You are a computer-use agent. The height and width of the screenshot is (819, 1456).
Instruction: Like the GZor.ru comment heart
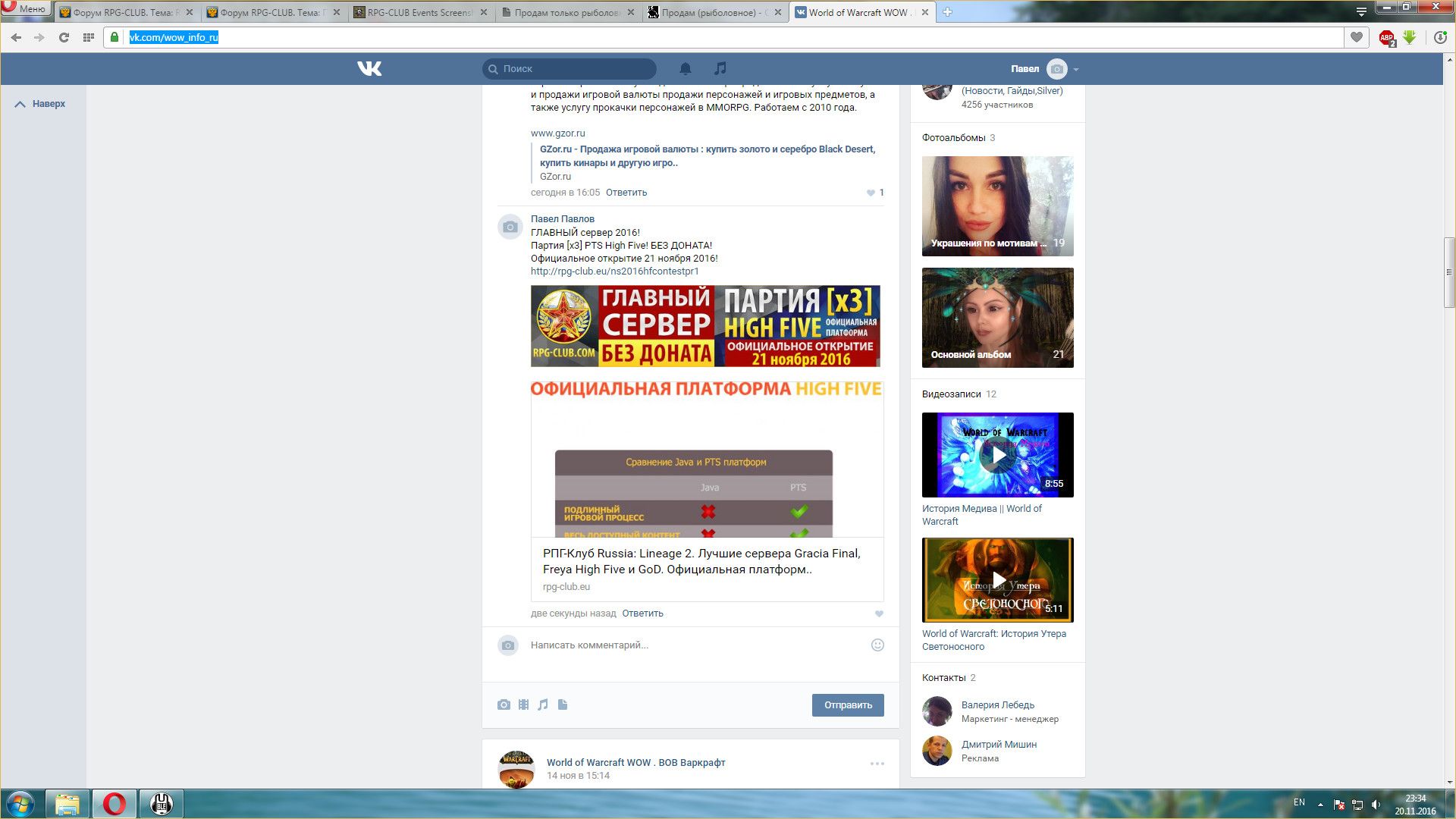[x=871, y=193]
